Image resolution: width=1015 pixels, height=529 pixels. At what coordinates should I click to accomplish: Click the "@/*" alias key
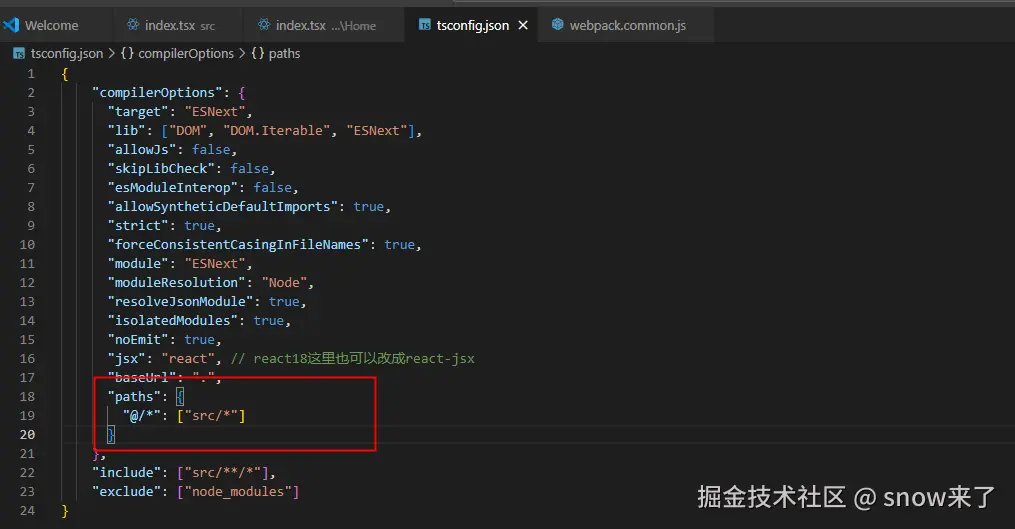pyautogui.click(x=142, y=415)
